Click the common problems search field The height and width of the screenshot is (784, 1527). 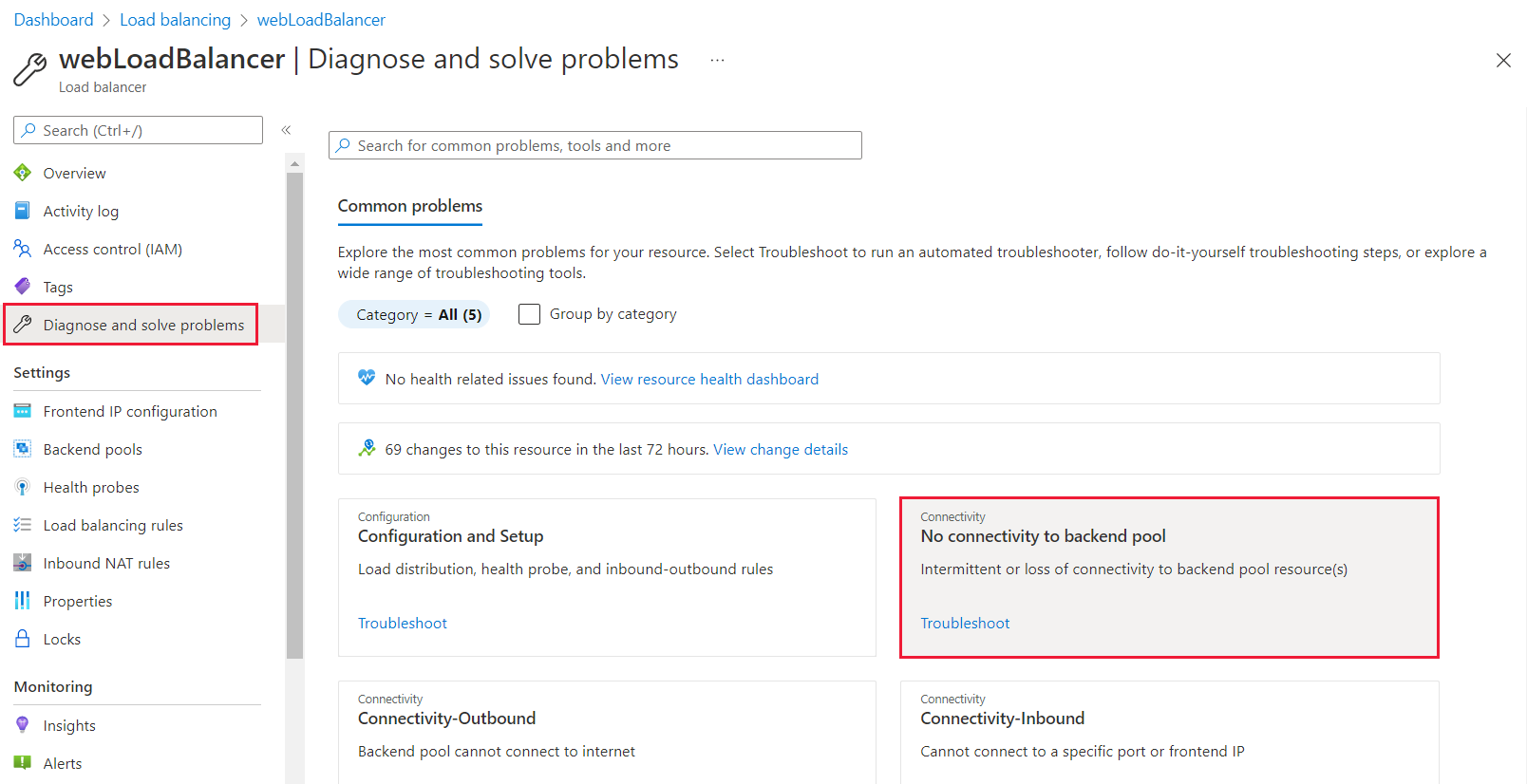pyautogui.click(x=595, y=145)
